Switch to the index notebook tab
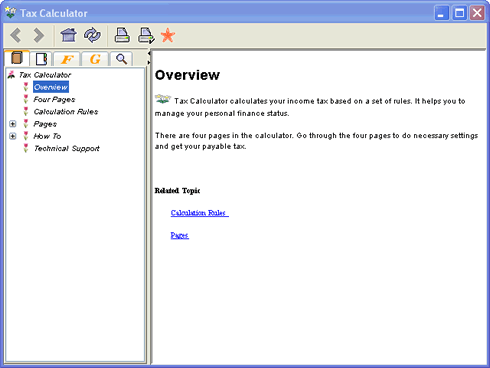490x368 pixels. click(41, 59)
